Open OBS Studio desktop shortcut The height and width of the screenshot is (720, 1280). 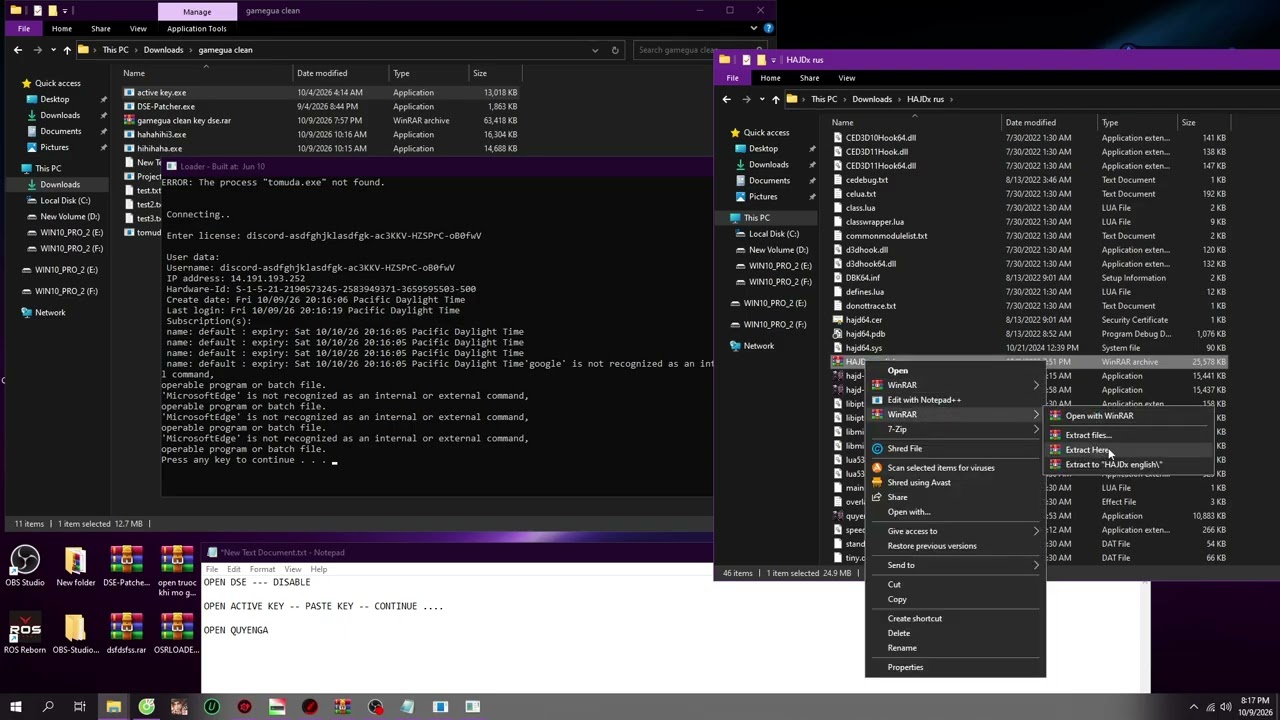25,566
